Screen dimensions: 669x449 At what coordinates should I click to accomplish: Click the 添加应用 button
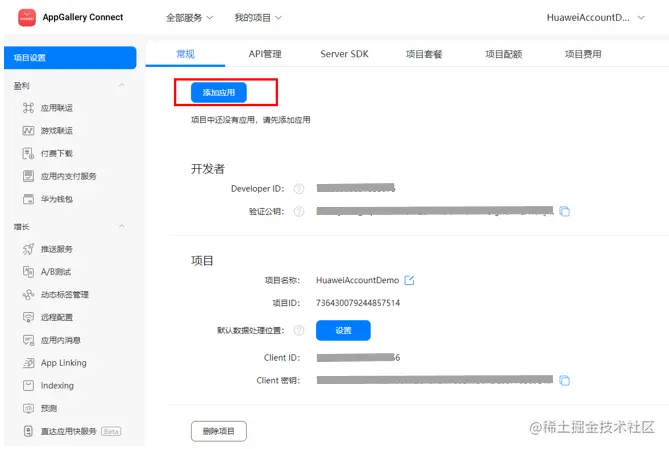pos(219,92)
